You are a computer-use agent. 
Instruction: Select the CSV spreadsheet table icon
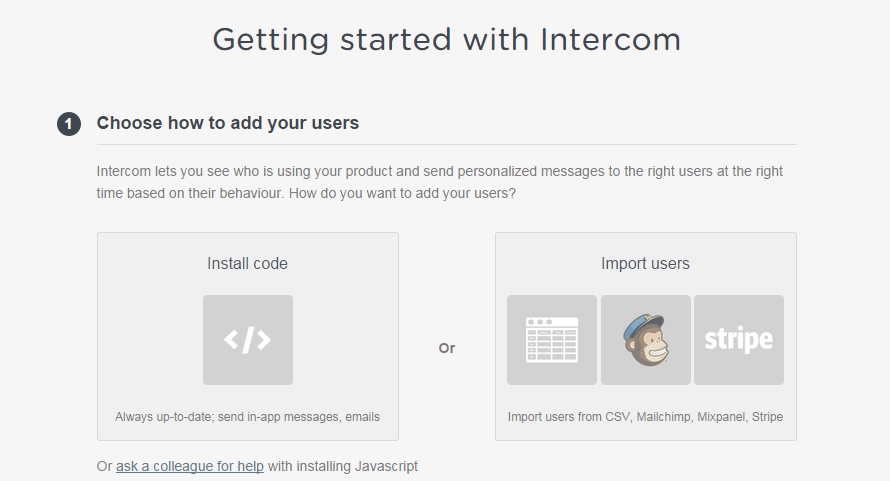coord(552,340)
